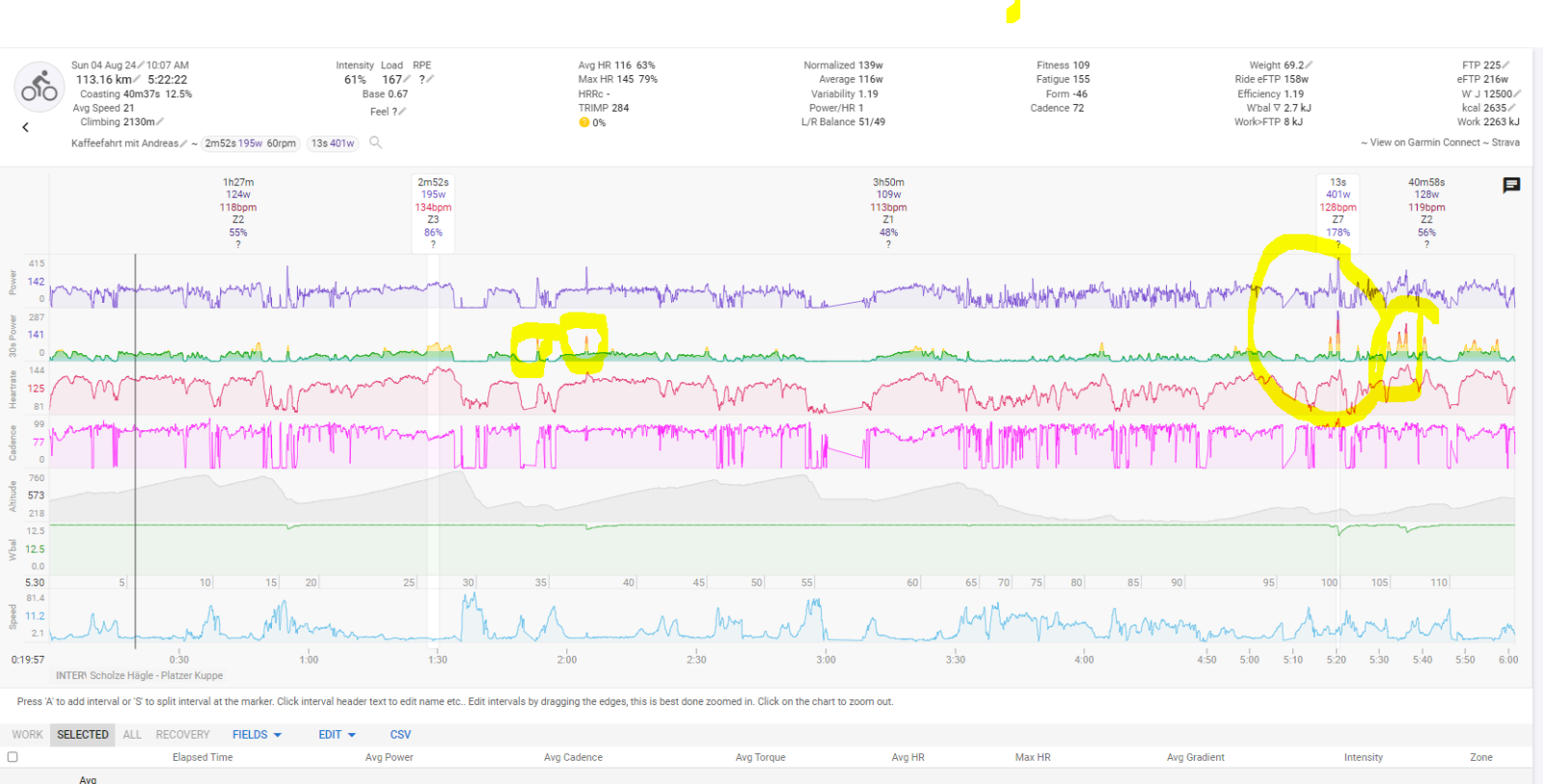This screenshot has height=784, width=1543.
Task: Click the pencil beside 113.16 km distance
Action: coord(137,79)
